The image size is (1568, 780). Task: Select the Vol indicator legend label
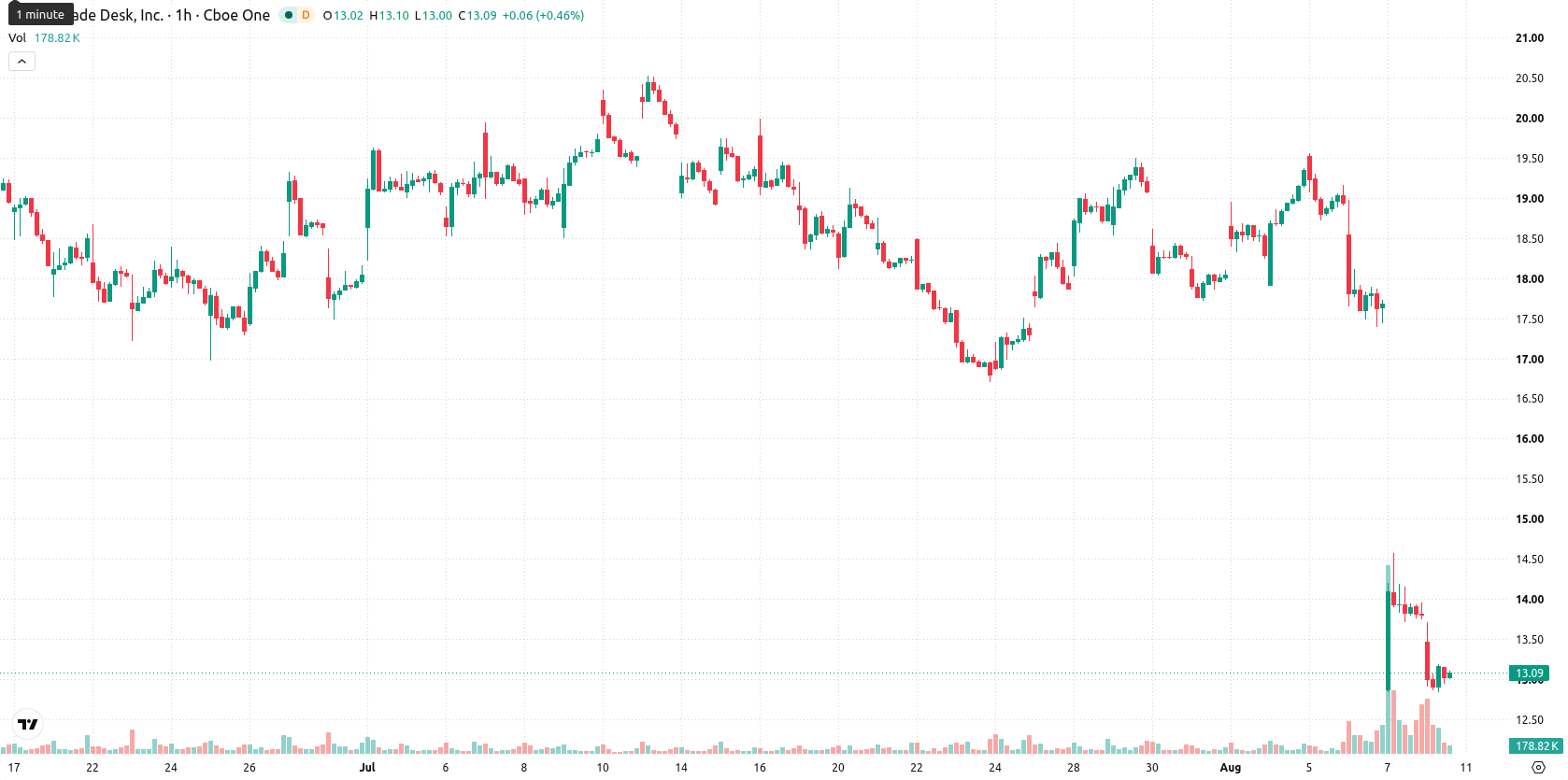point(18,38)
